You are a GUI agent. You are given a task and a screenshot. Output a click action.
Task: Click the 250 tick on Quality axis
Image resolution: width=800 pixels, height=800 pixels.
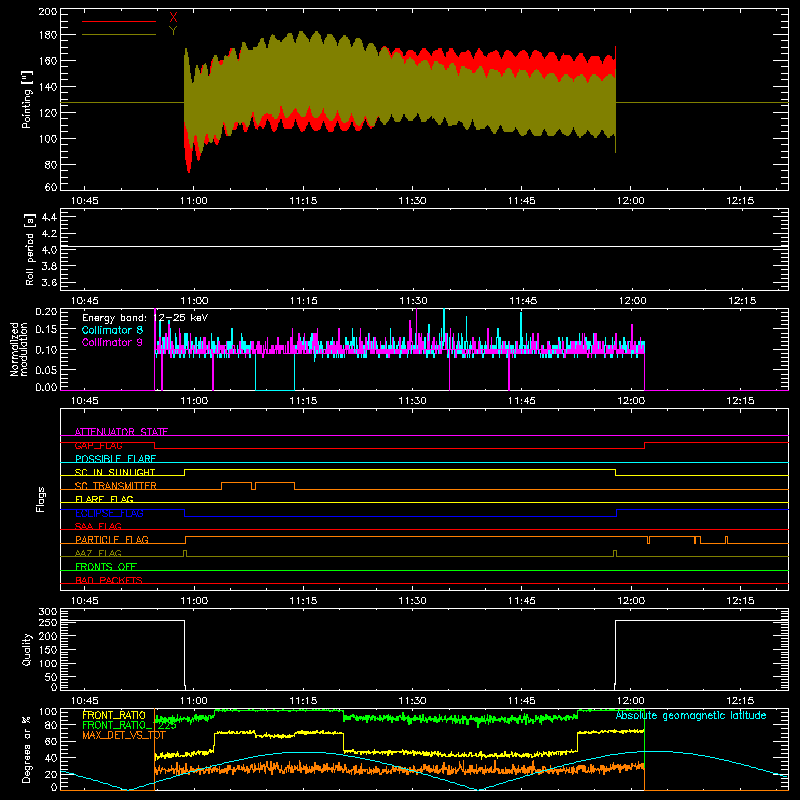tap(47, 622)
